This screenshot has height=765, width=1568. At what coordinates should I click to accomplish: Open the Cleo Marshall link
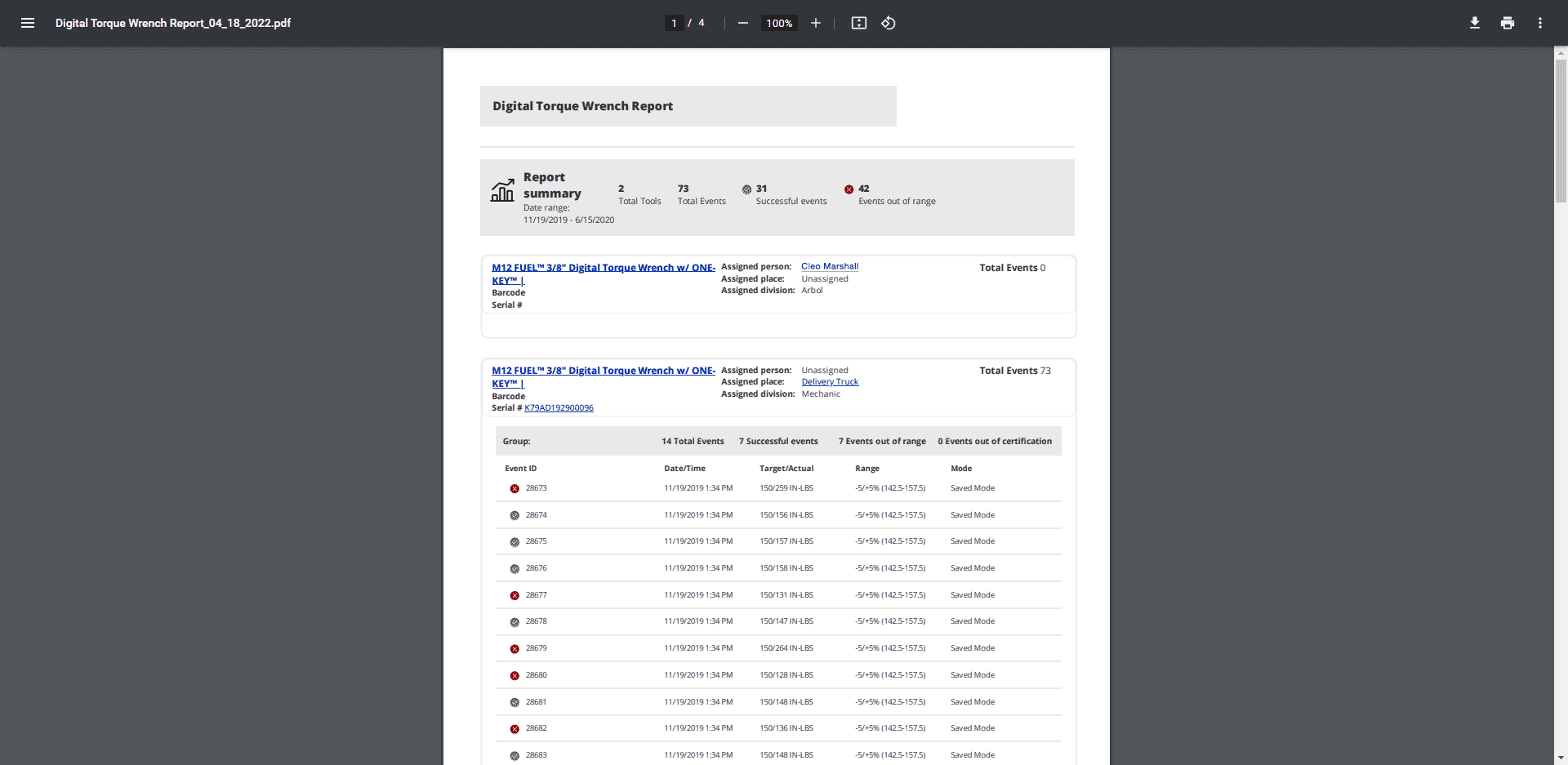pyautogui.click(x=829, y=266)
